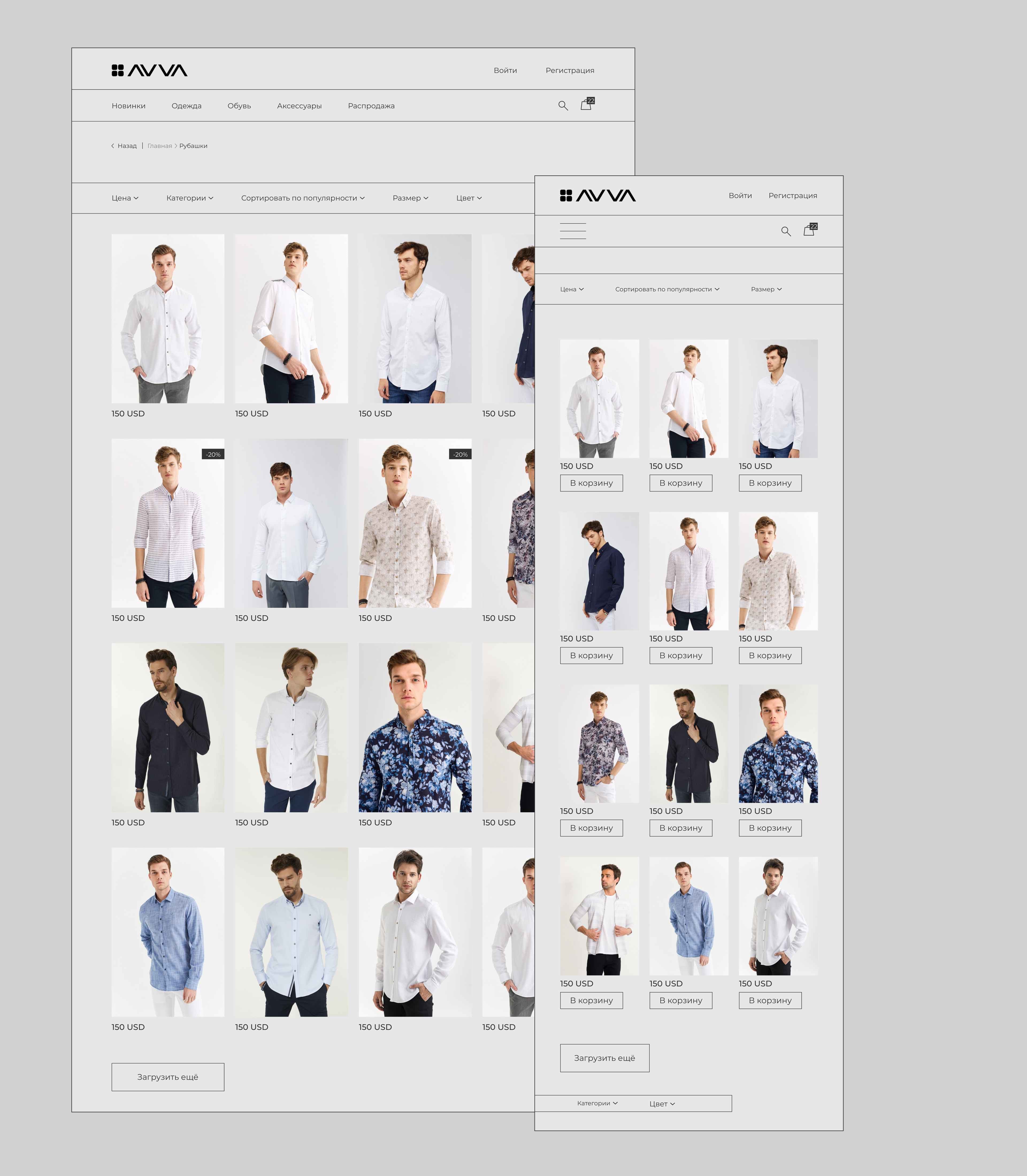Add blue floral shirt to cart, tablet
1027x1176 pixels.
click(x=770, y=828)
